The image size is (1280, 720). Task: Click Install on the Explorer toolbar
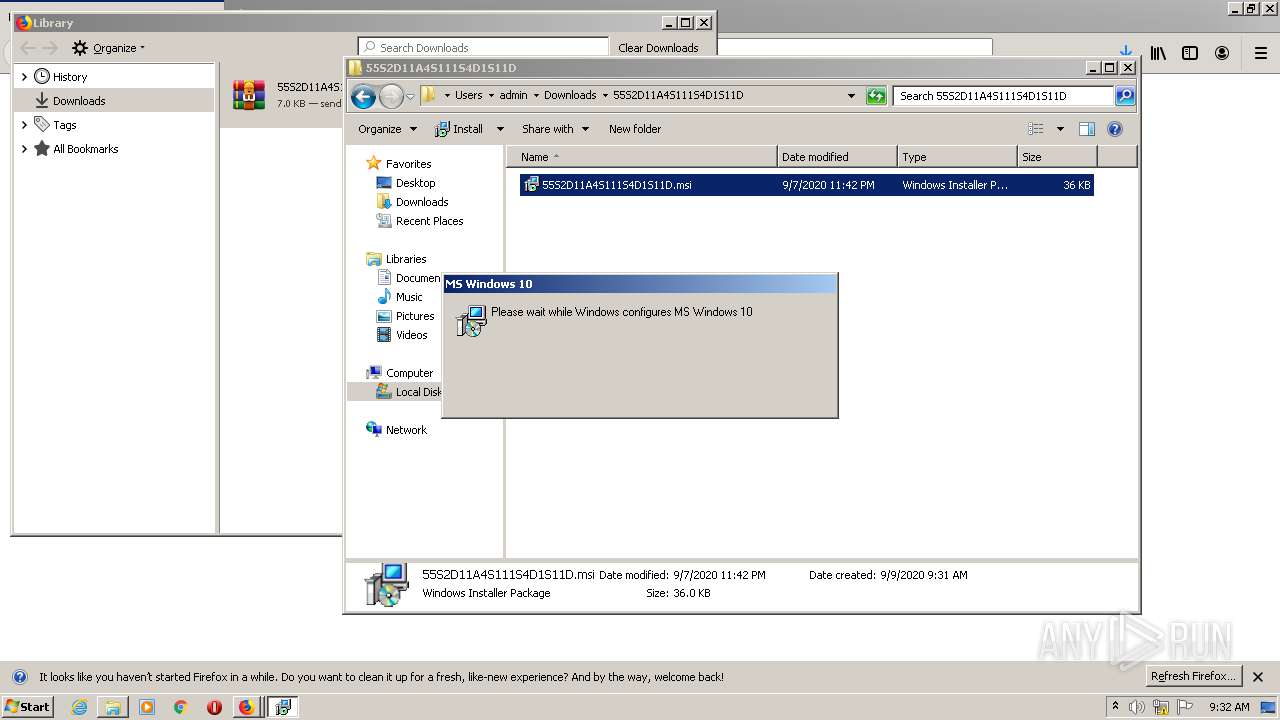pyautogui.click(x=459, y=129)
